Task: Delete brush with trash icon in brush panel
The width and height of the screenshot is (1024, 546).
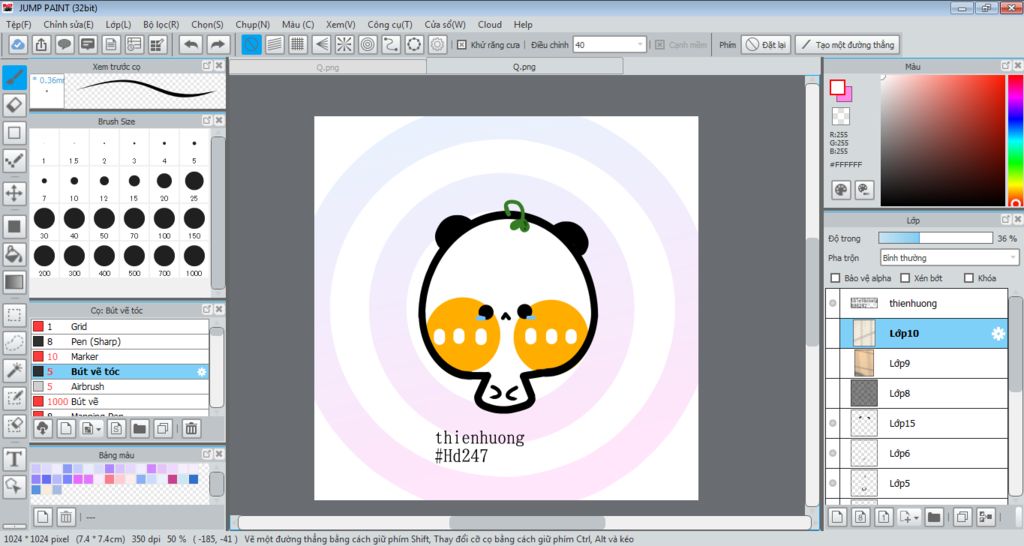Action: click(191, 428)
